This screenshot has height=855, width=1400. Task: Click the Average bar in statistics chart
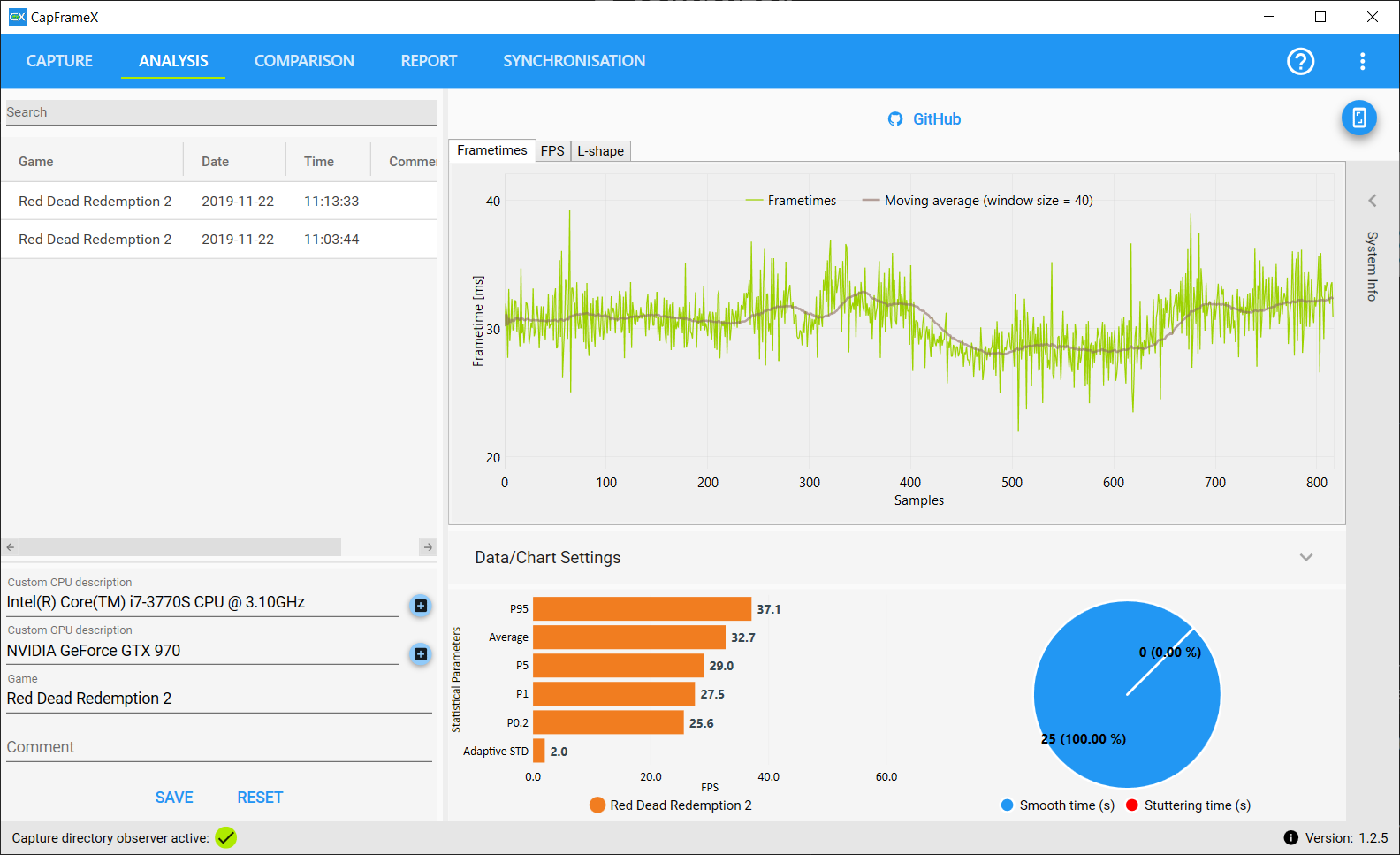tap(629, 637)
